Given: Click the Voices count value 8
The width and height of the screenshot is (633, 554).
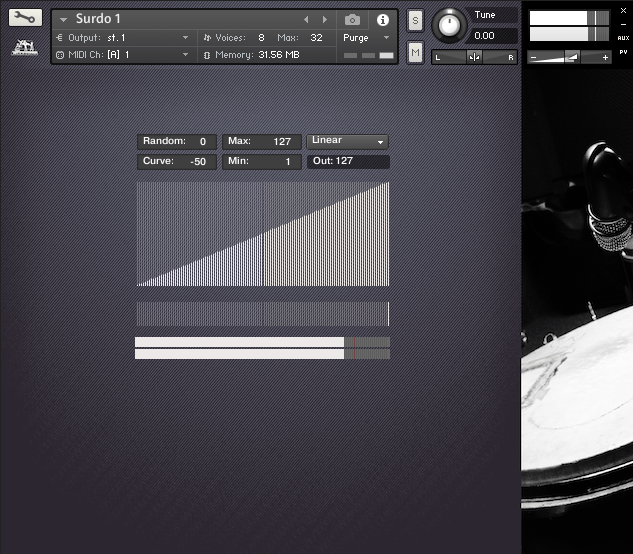Looking at the screenshot, I should (x=261, y=38).
